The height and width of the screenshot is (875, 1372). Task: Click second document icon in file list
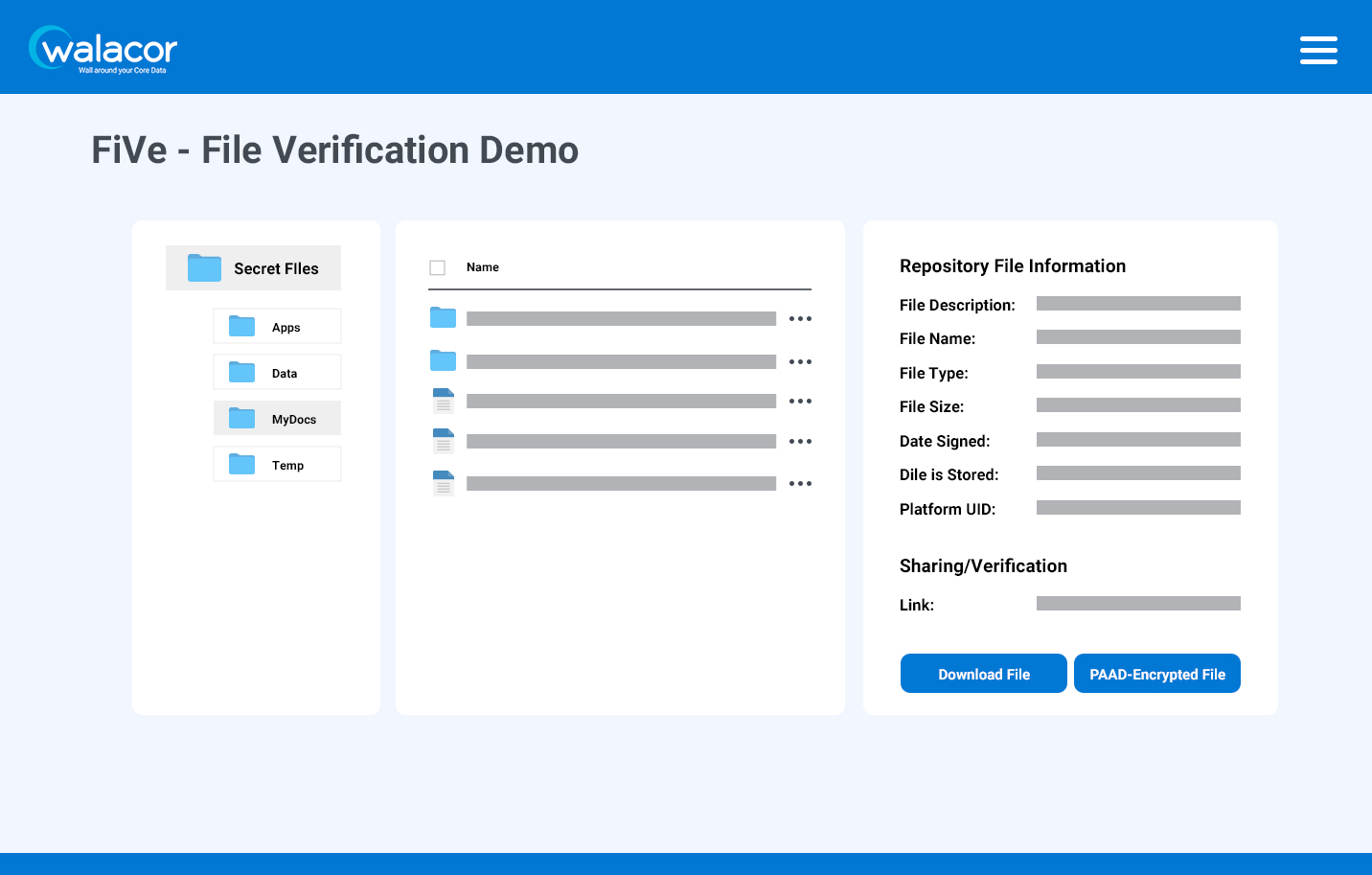tap(443, 441)
